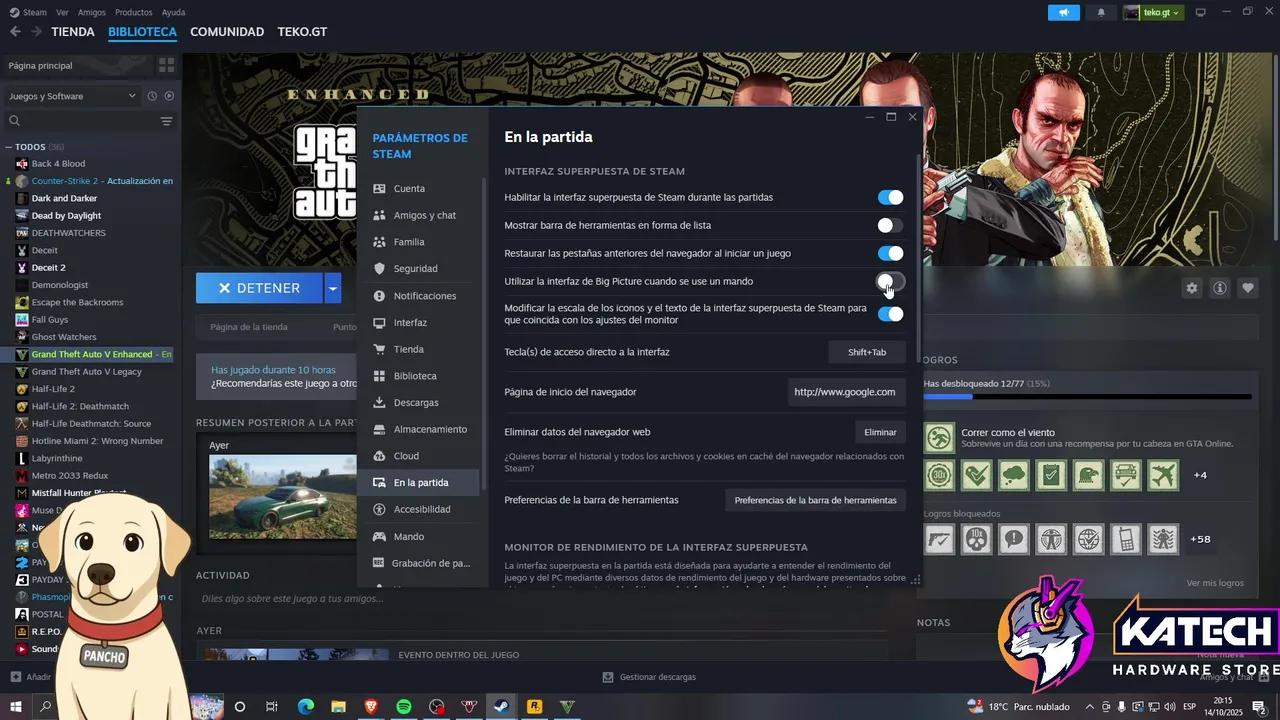Select Dead by Daylight in the game list
The image size is (1280, 720).
click(x=66, y=215)
